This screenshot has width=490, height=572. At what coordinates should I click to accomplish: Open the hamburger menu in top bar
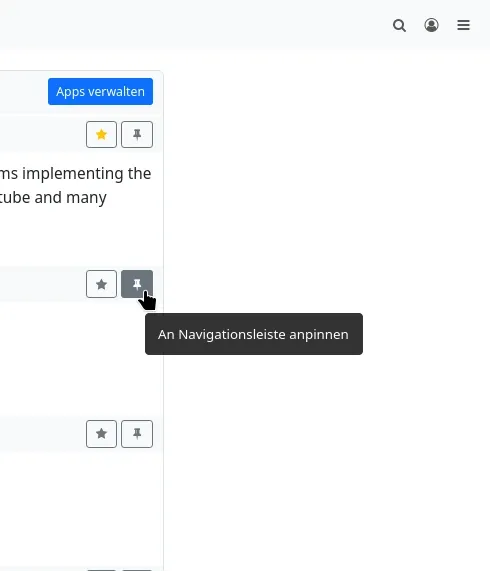point(463,25)
